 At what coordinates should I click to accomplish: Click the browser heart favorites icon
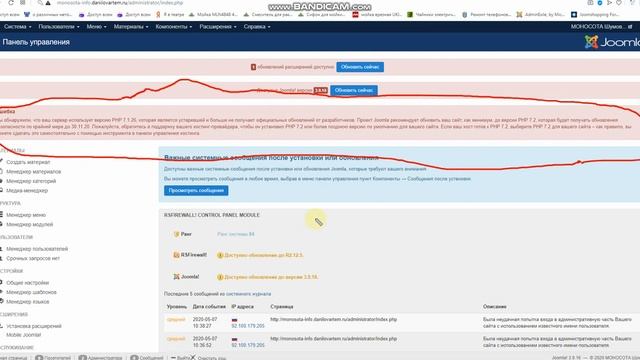[619, 2]
